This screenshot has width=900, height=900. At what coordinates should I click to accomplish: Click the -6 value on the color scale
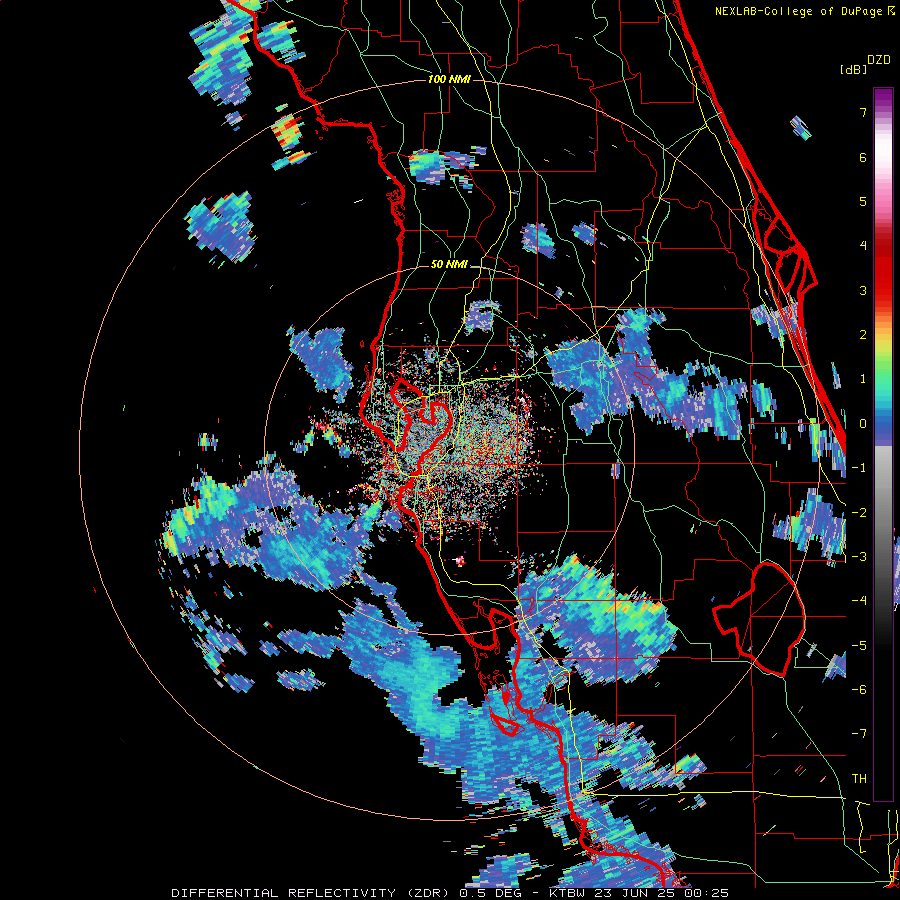tap(859, 690)
